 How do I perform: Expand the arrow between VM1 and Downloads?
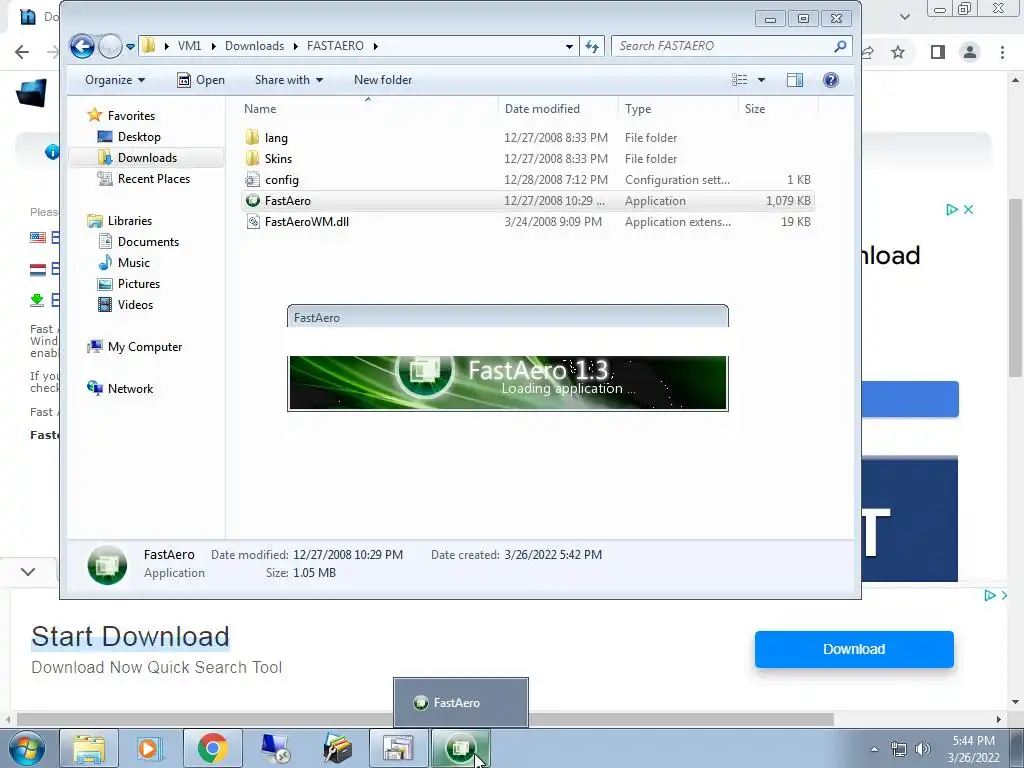point(213,46)
